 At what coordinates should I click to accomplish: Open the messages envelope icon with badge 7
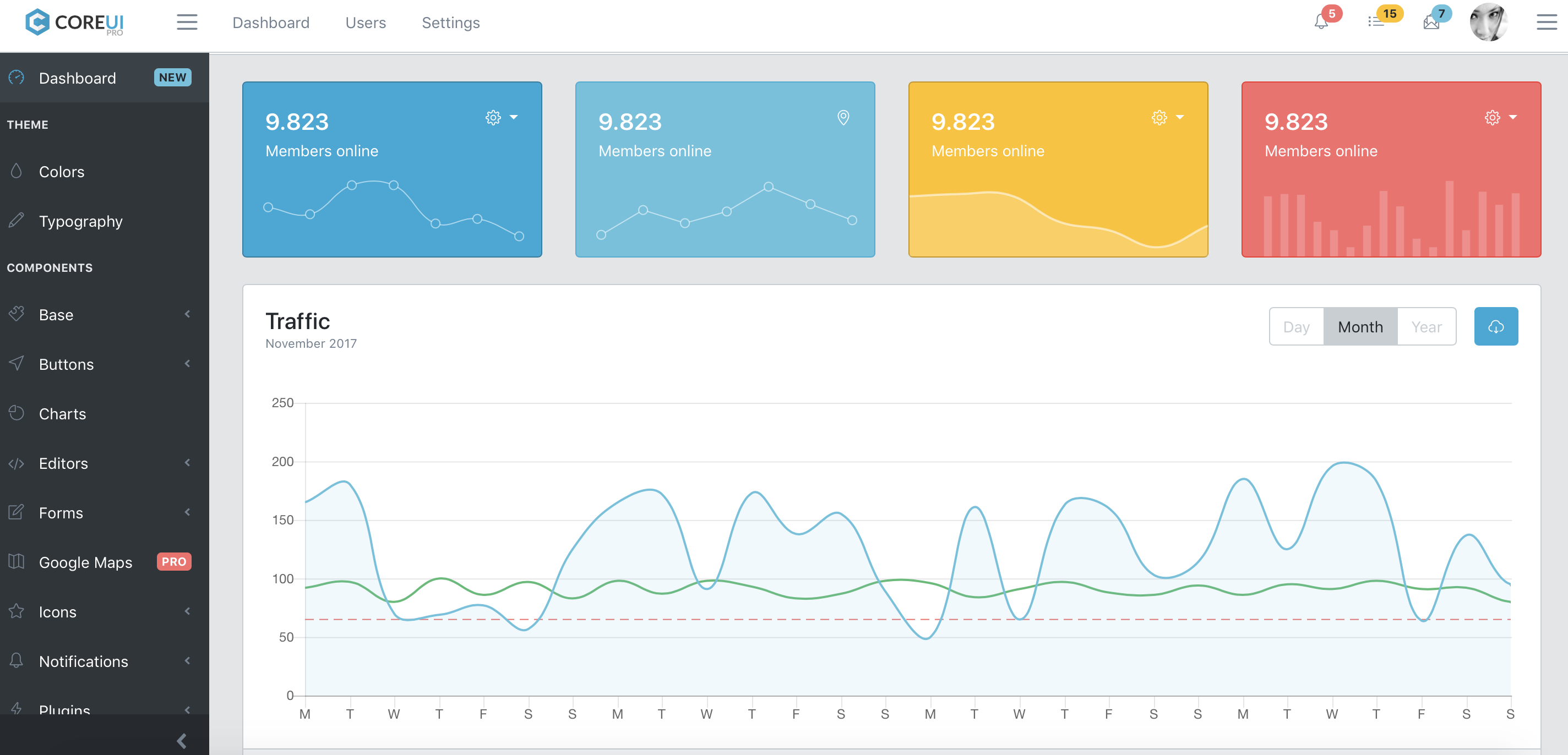[x=1431, y=23]
